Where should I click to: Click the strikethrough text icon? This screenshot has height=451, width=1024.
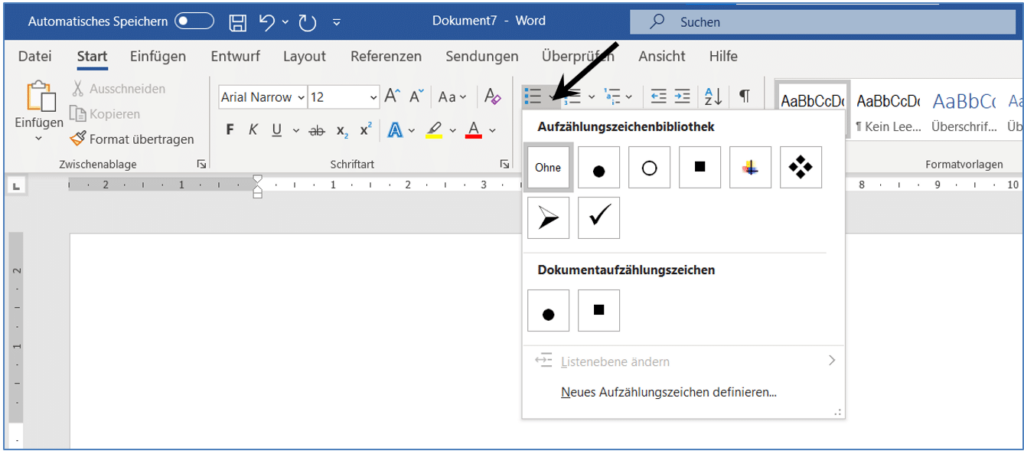coord(317,130)
